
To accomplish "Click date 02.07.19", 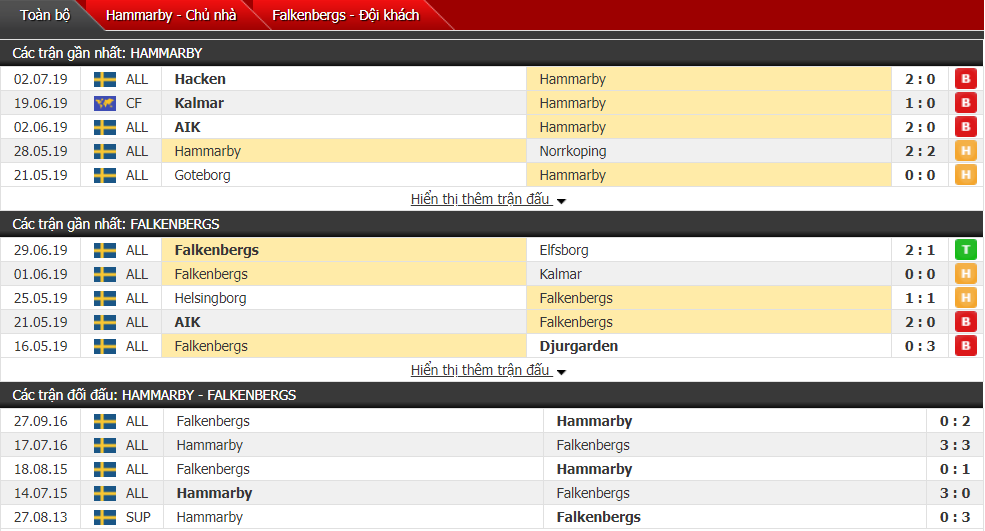I will point(41,79).
